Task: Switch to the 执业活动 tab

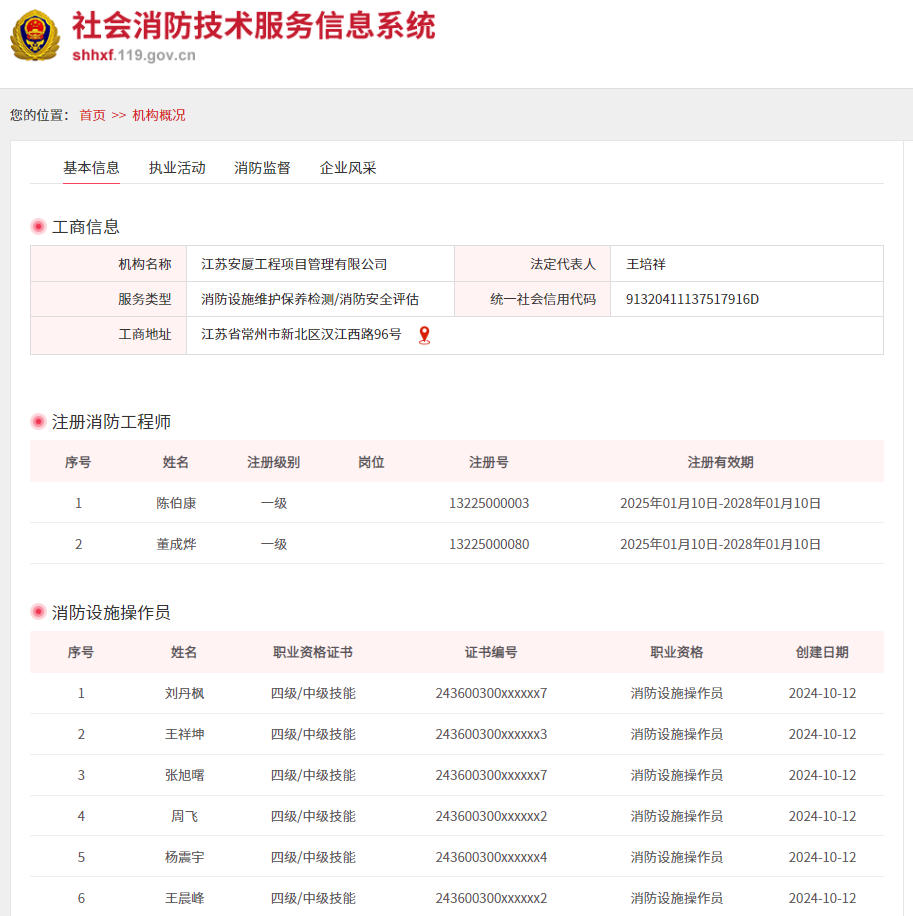Action: (177, 168)
